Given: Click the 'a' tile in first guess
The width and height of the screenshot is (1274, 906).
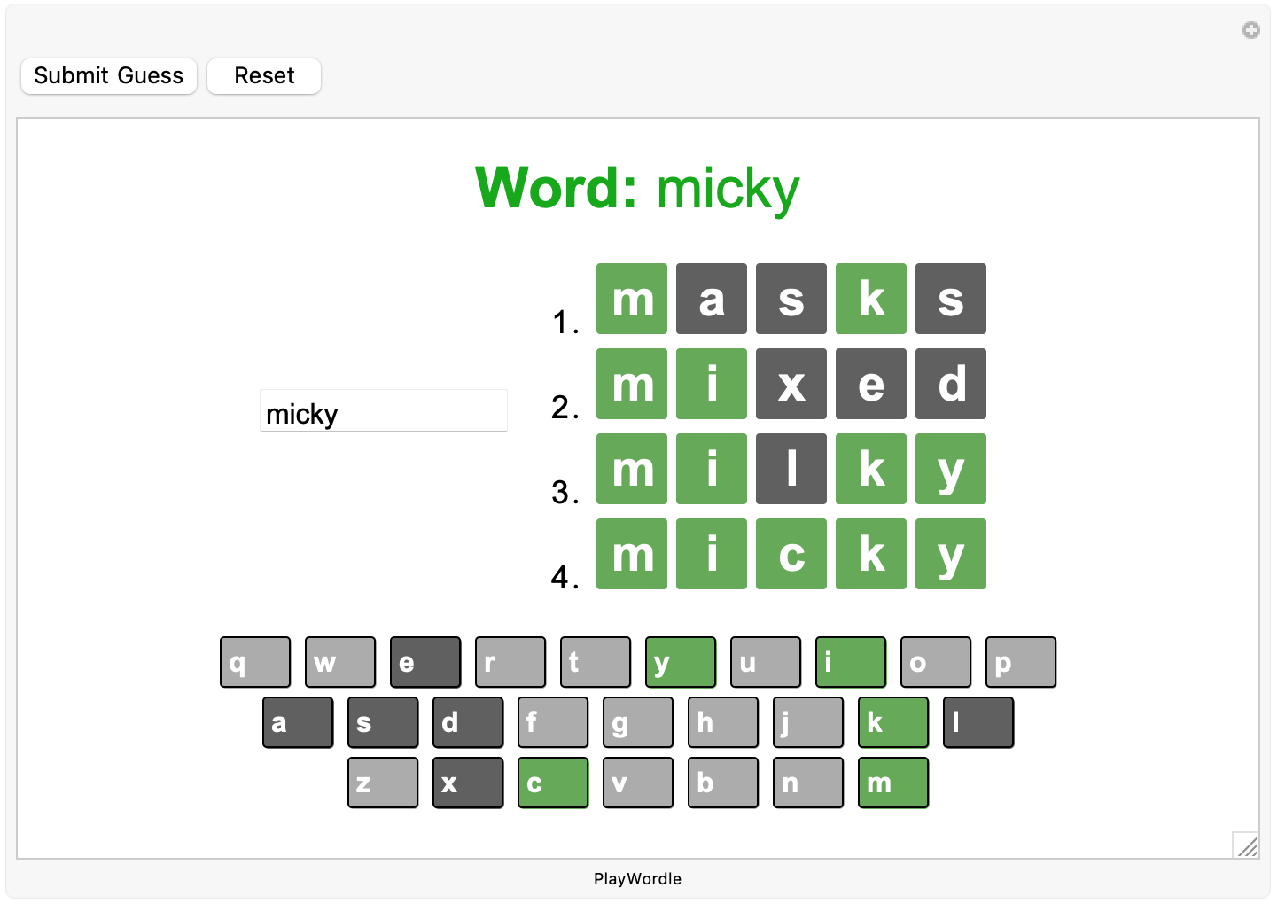Looking at the screenshot, I should (x=711, y=299).
